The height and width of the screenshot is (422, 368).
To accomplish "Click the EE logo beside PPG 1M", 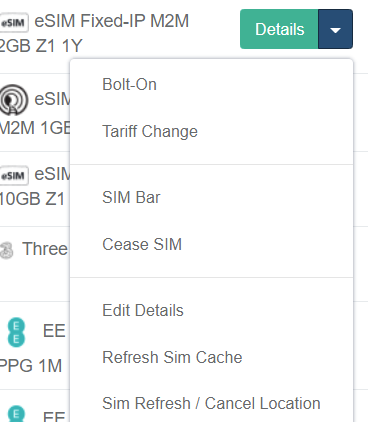I will tap(16, 332).
